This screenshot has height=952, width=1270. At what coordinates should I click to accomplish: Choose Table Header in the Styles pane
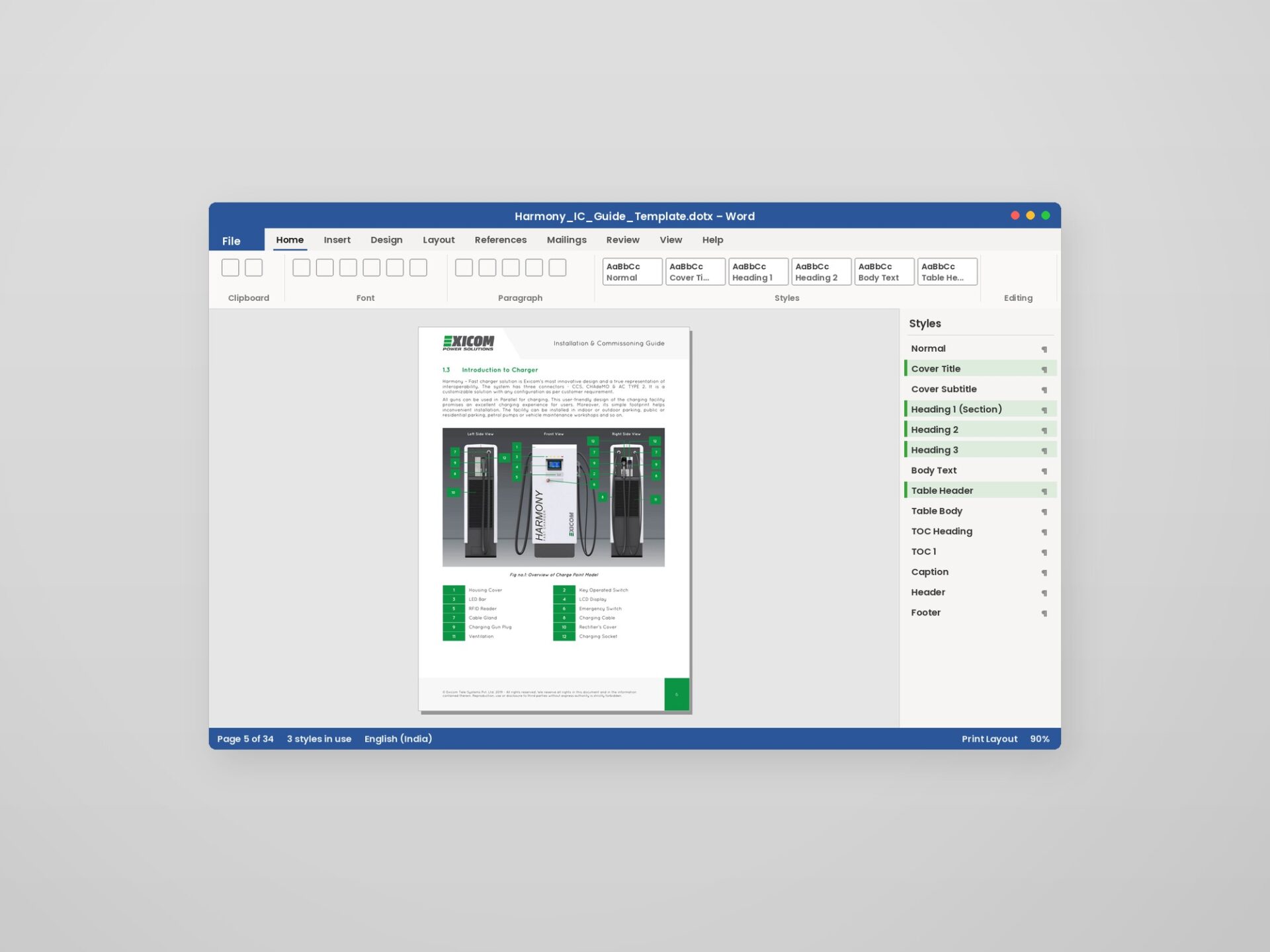click(x=980, y=491)
